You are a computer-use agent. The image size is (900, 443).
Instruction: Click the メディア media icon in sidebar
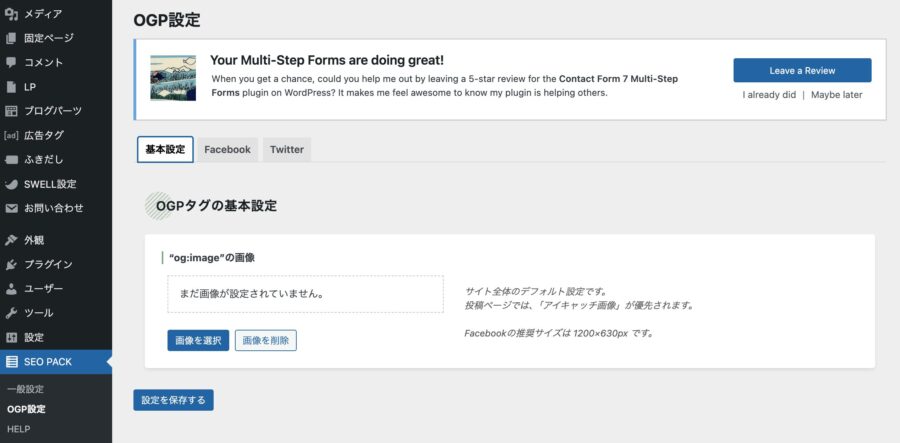tap(11, 14)
